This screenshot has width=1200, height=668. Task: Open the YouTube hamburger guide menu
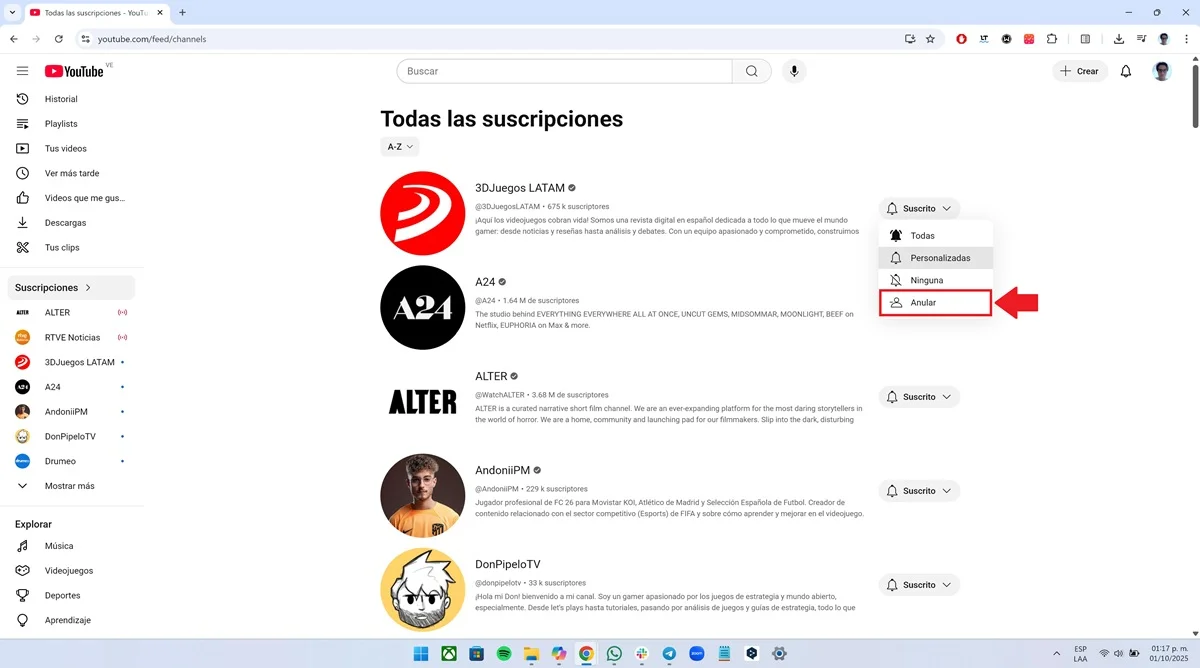click(22, 71)
